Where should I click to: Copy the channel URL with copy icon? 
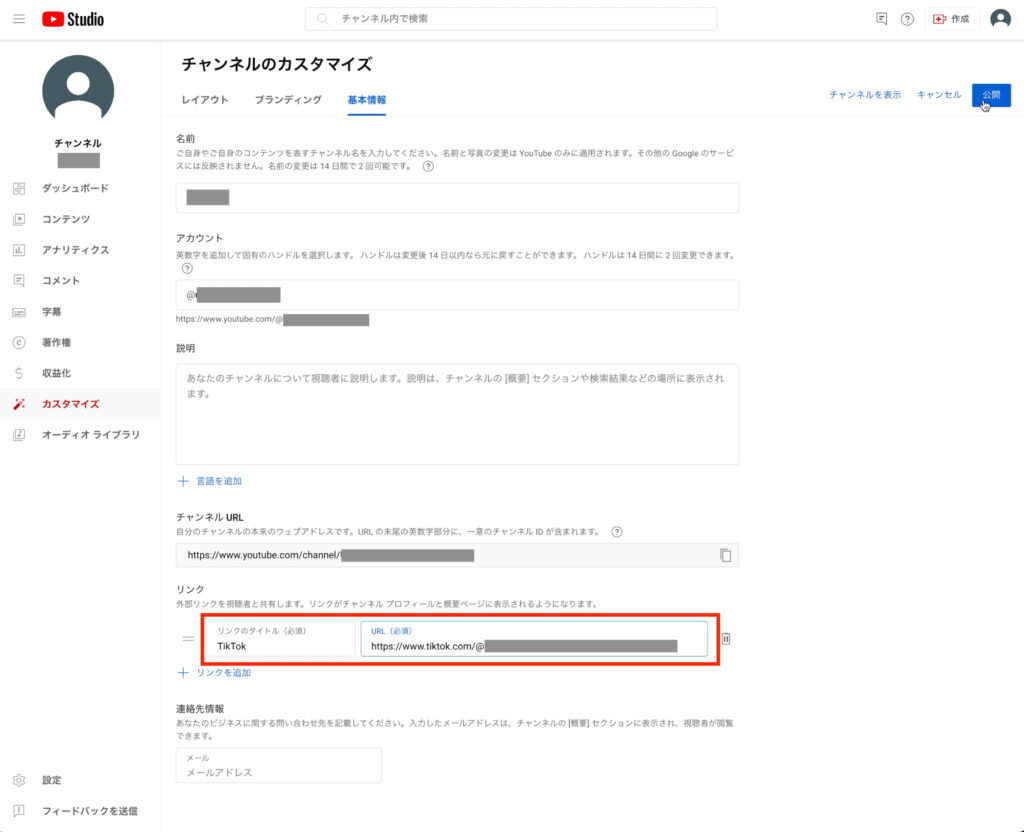(x=725, y=555)
